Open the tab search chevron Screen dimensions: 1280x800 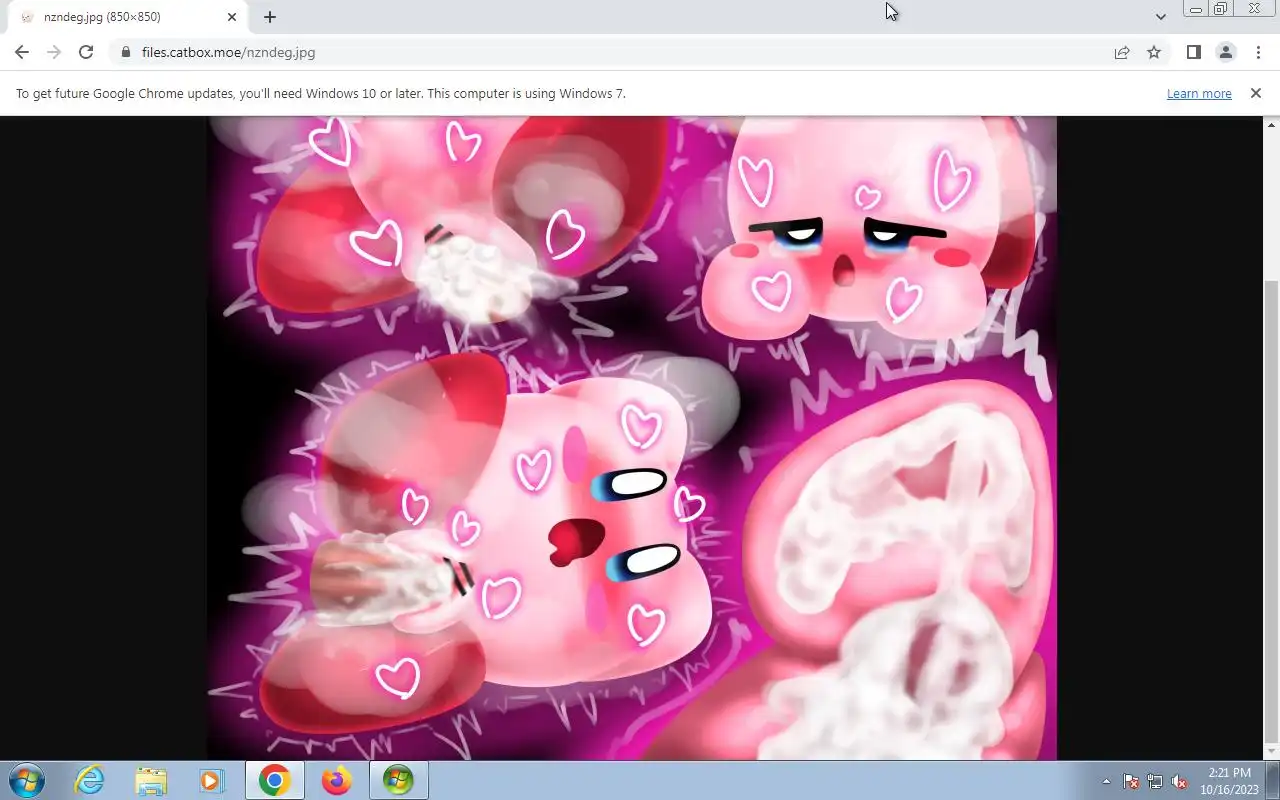(1160, 17)
